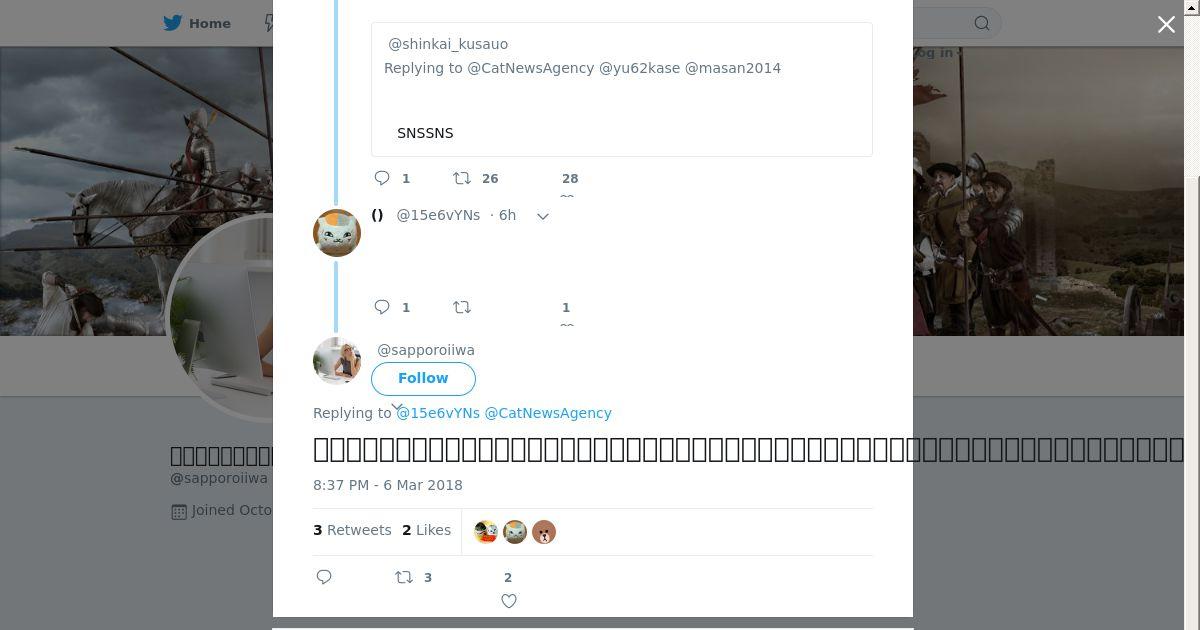
Task: Open the @CatNewsAgency link in Replying to
Action: point(548,413)
